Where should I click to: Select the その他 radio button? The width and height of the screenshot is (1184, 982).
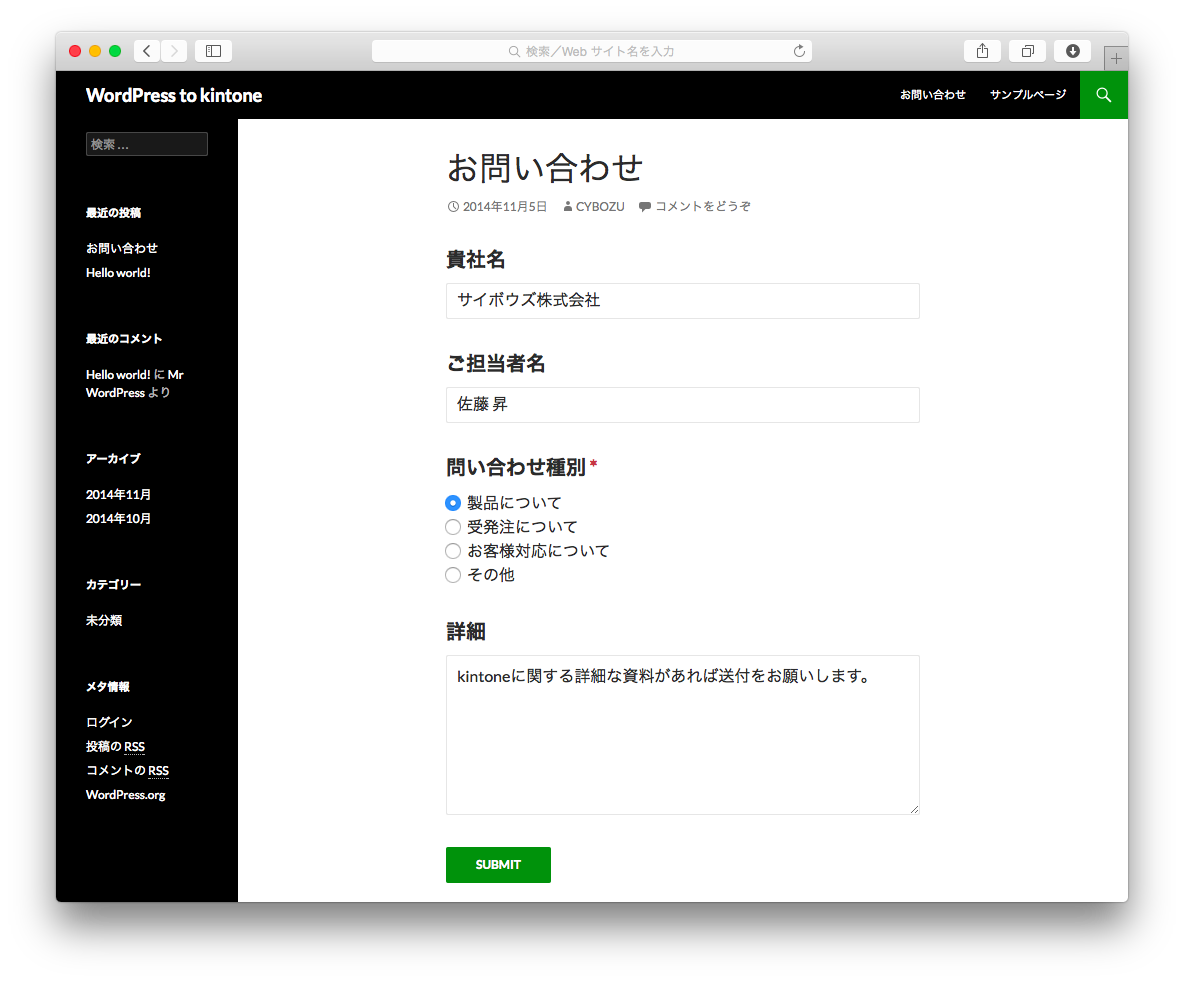[453, 576]
